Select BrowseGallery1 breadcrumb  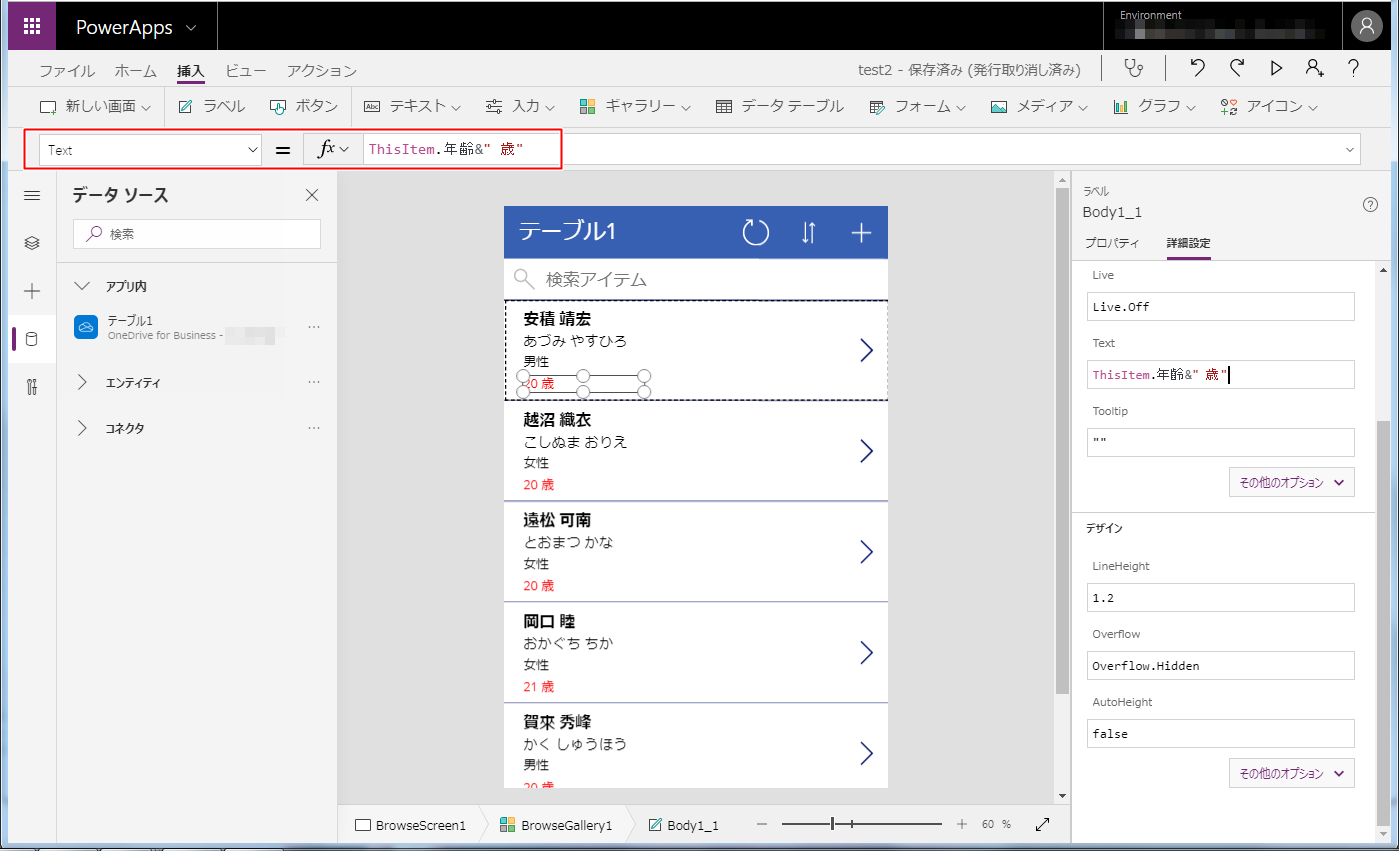click(x=556, y=825)
